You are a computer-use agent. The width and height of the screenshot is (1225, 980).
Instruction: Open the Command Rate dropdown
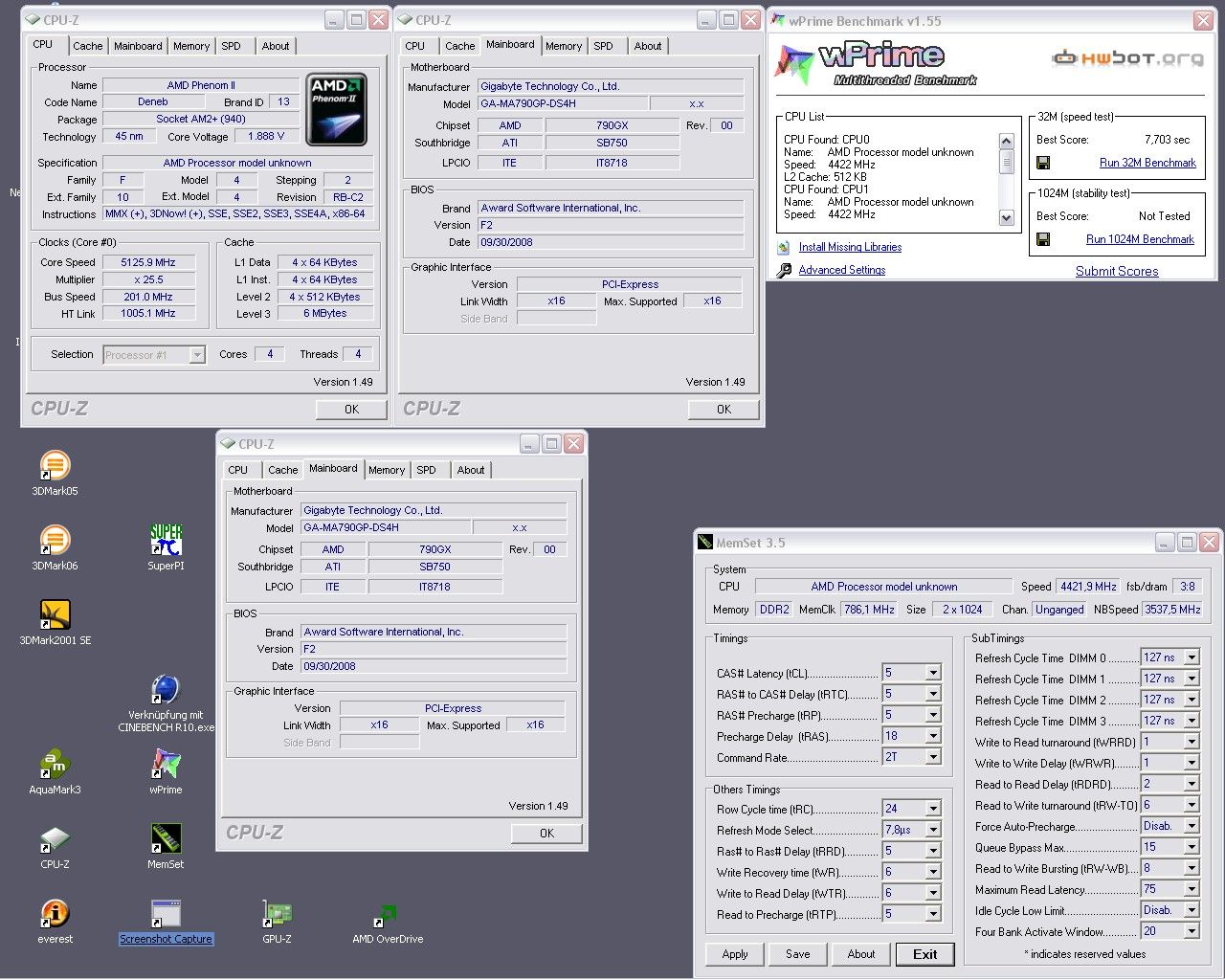pyautogui.click(x=933, y=757)
